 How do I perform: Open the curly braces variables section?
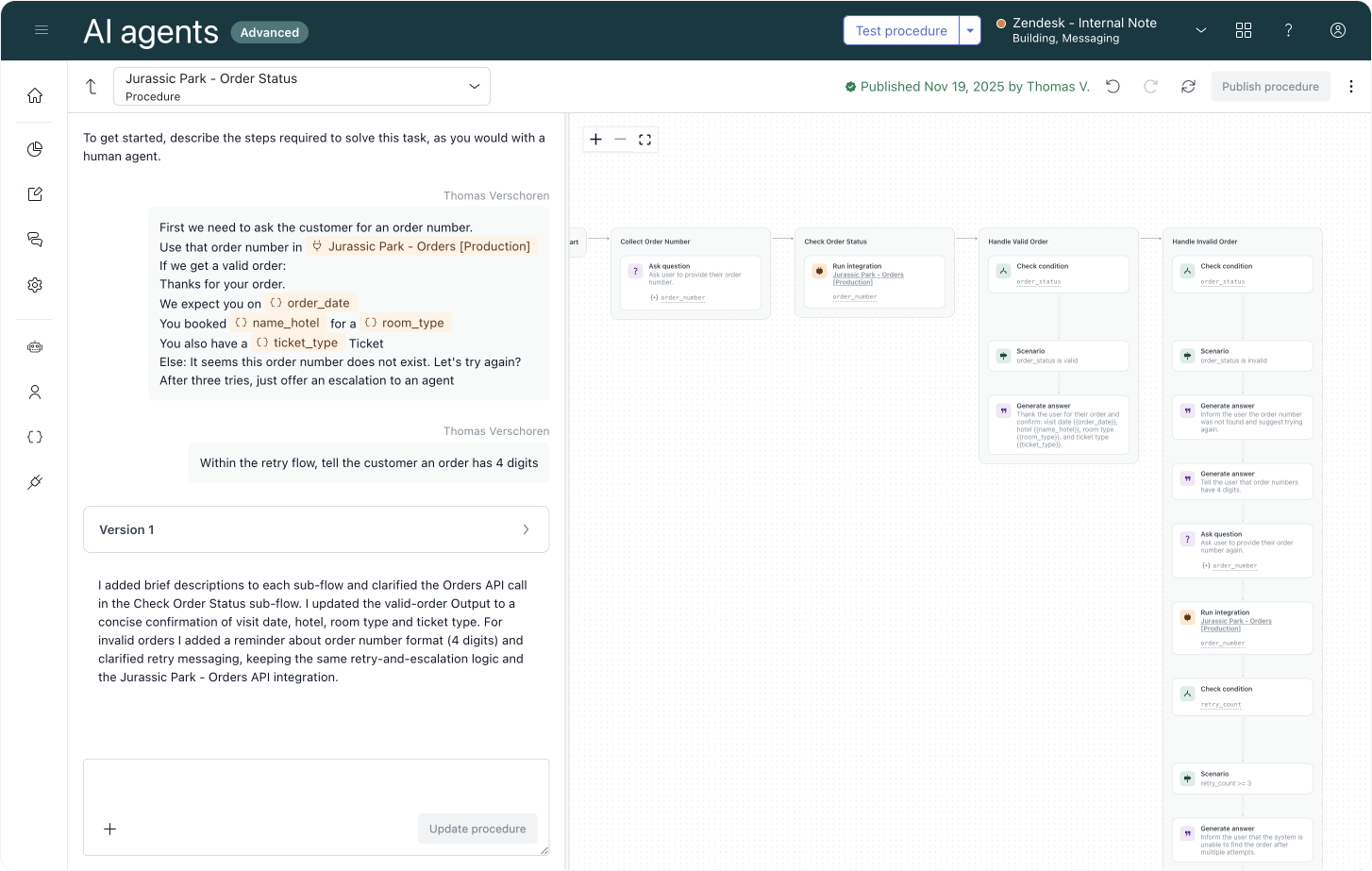(35, 437)
